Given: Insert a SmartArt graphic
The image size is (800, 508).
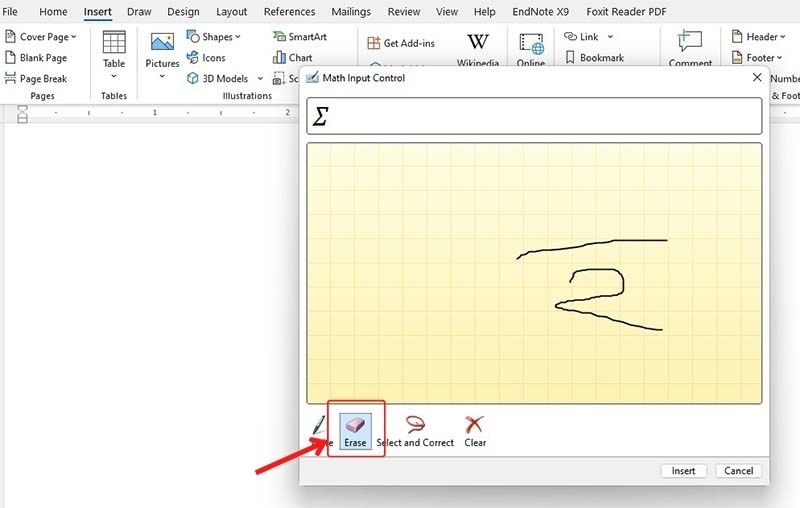Looking at the screenshot, I should click(300, 37).
